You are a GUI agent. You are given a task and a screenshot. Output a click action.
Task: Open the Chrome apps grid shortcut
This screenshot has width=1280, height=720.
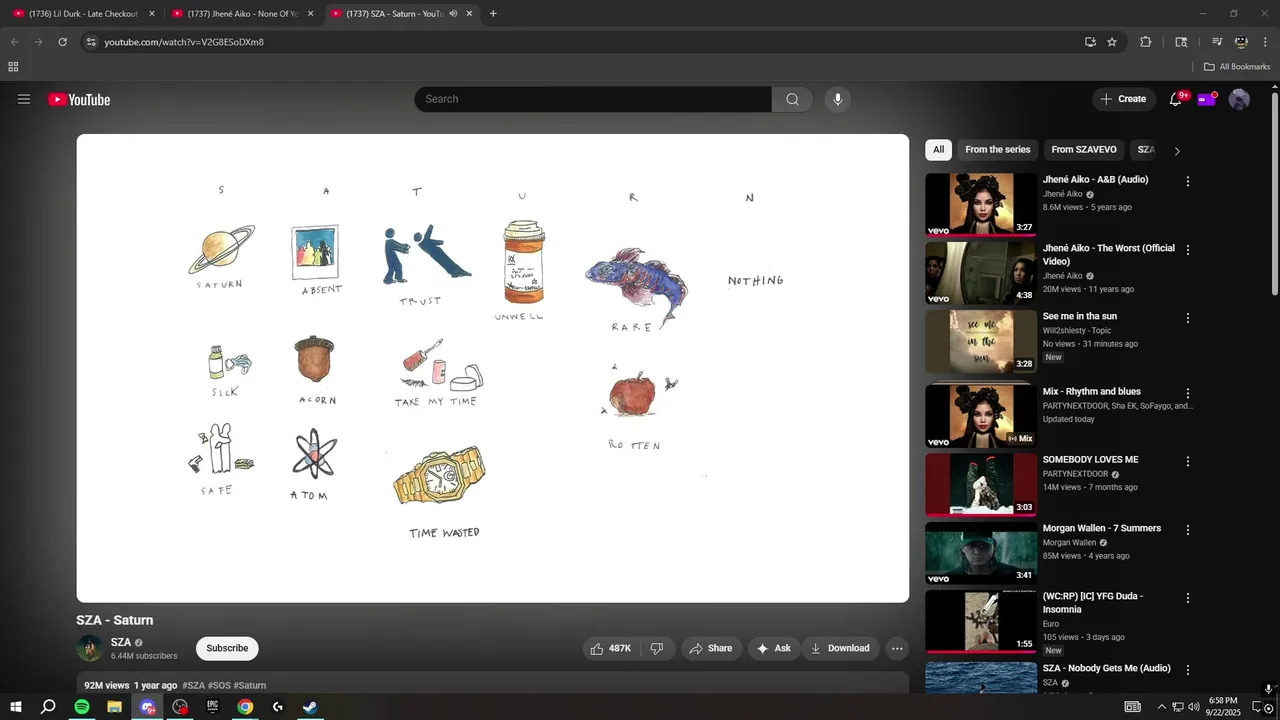pyautogui.click(x=13, y=67)
